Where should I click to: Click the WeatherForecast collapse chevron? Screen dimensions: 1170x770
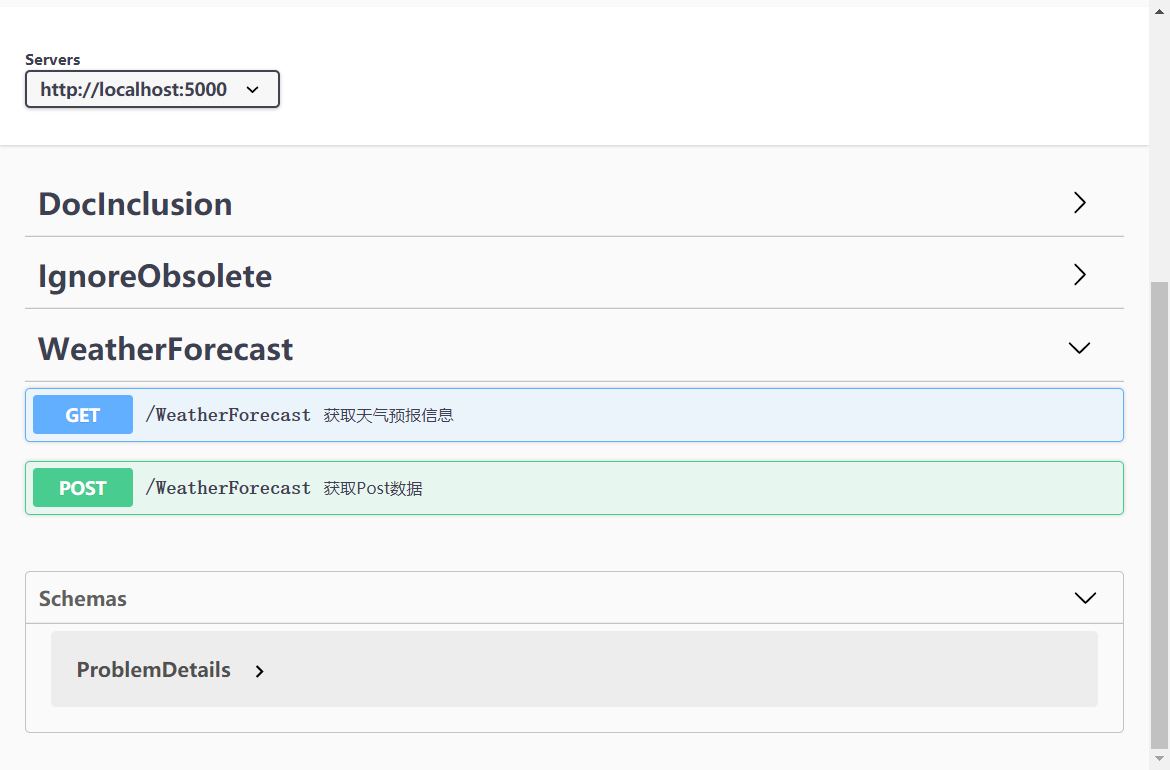[x=1079, y=348]
